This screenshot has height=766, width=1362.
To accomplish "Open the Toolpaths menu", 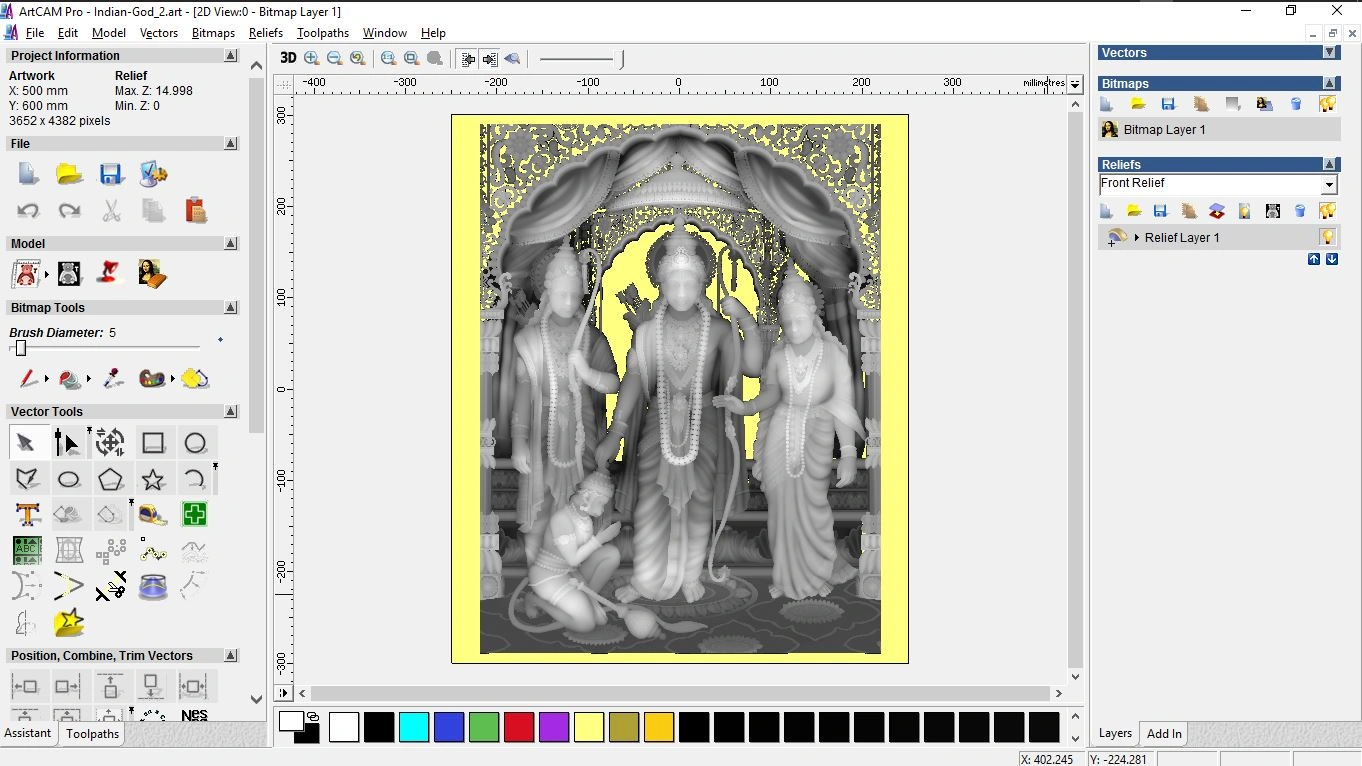I will 323,32.
